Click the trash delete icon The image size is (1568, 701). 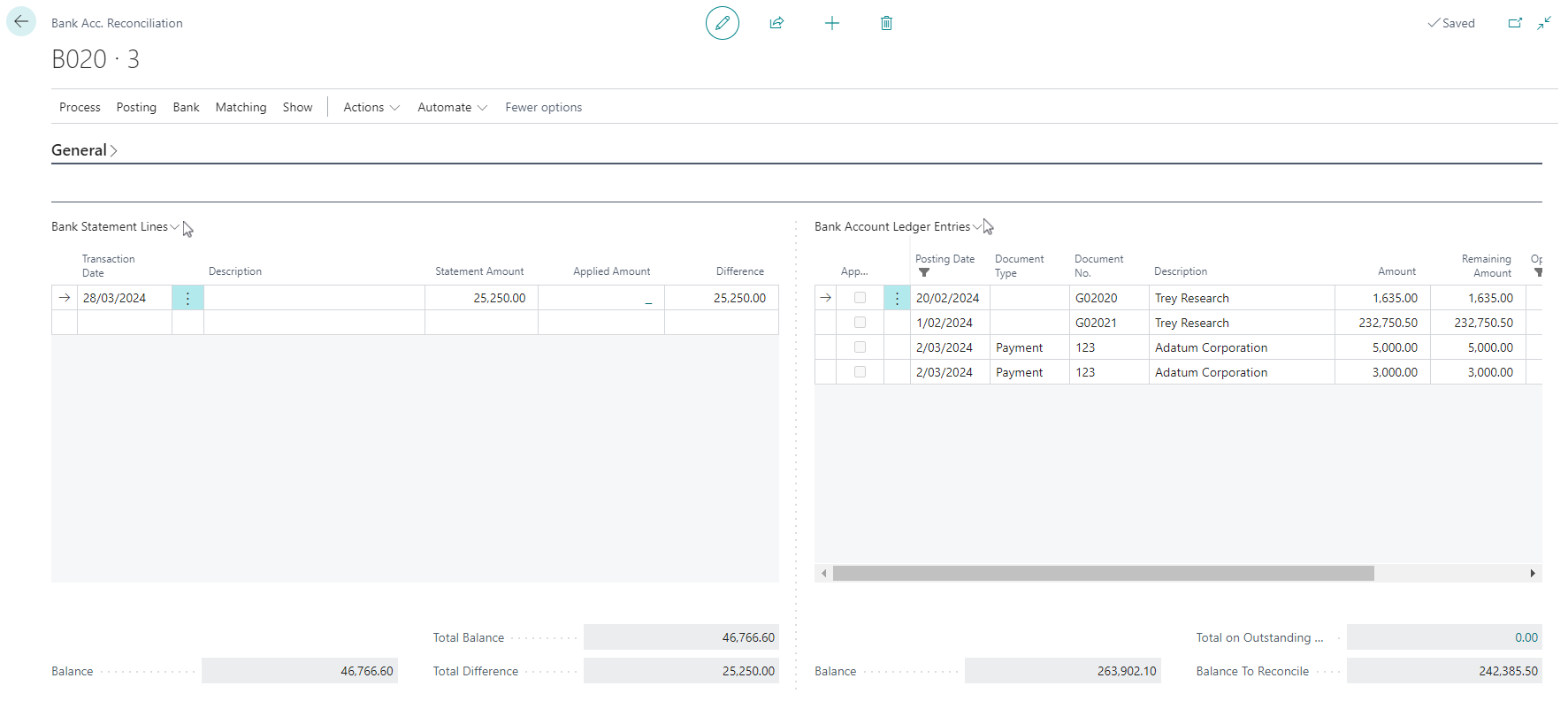pyautogui.click(x=886, y=23)
